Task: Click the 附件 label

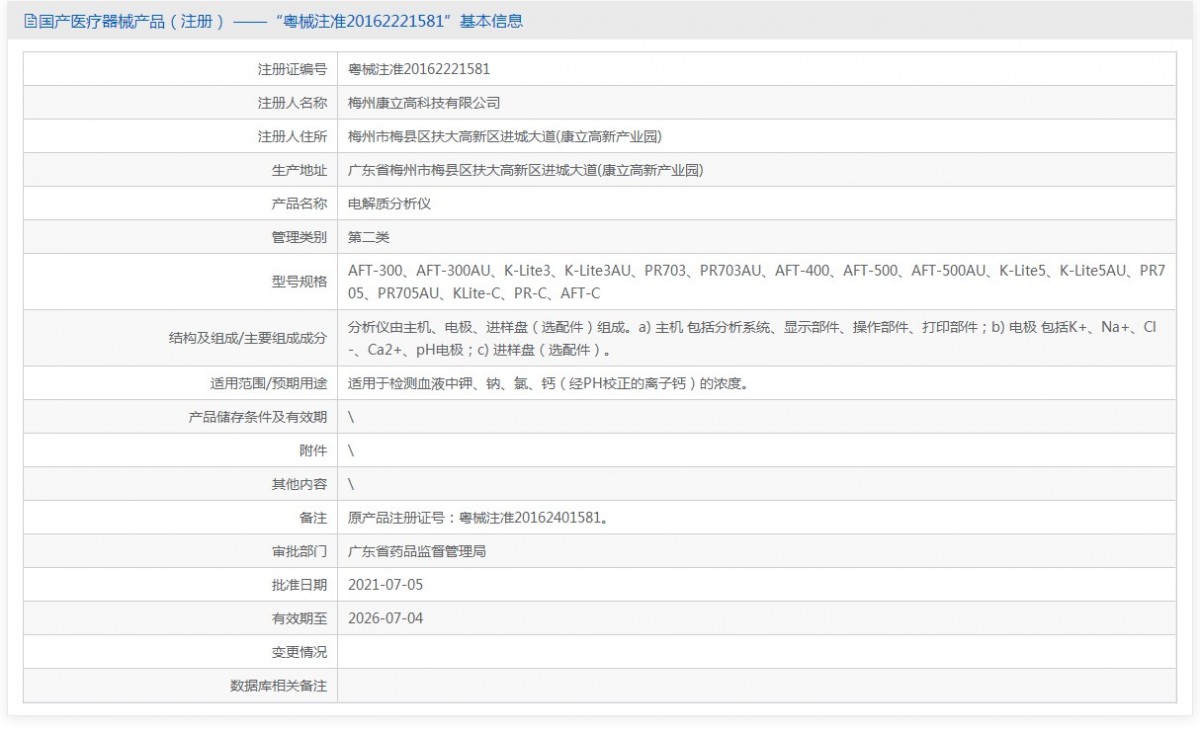Action: coord(313,451)
